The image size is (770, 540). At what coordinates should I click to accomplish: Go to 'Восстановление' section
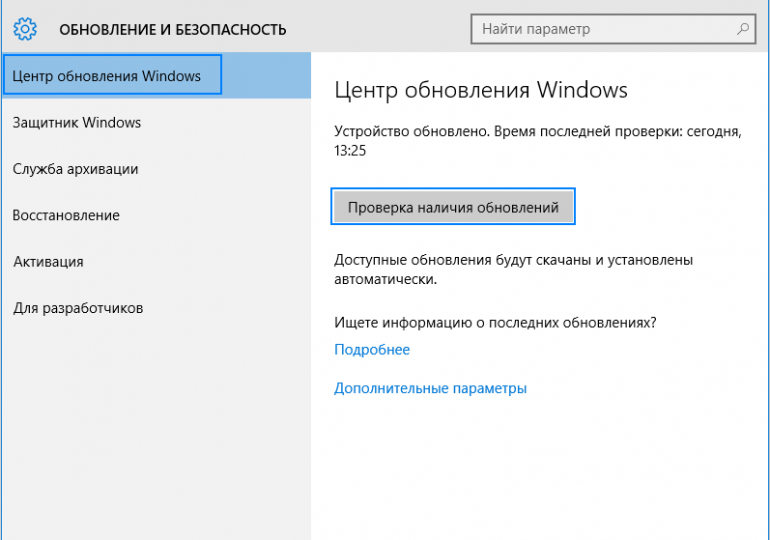point(156,215)
